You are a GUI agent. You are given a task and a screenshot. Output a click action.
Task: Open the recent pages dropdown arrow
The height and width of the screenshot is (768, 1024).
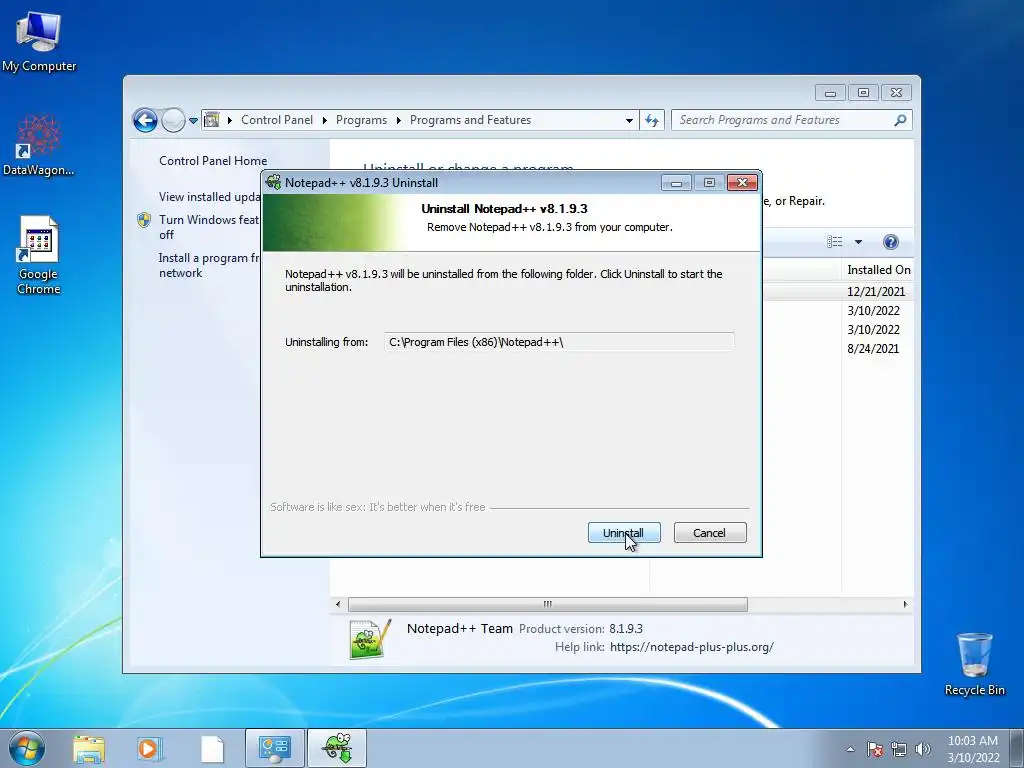pos(193,120)
